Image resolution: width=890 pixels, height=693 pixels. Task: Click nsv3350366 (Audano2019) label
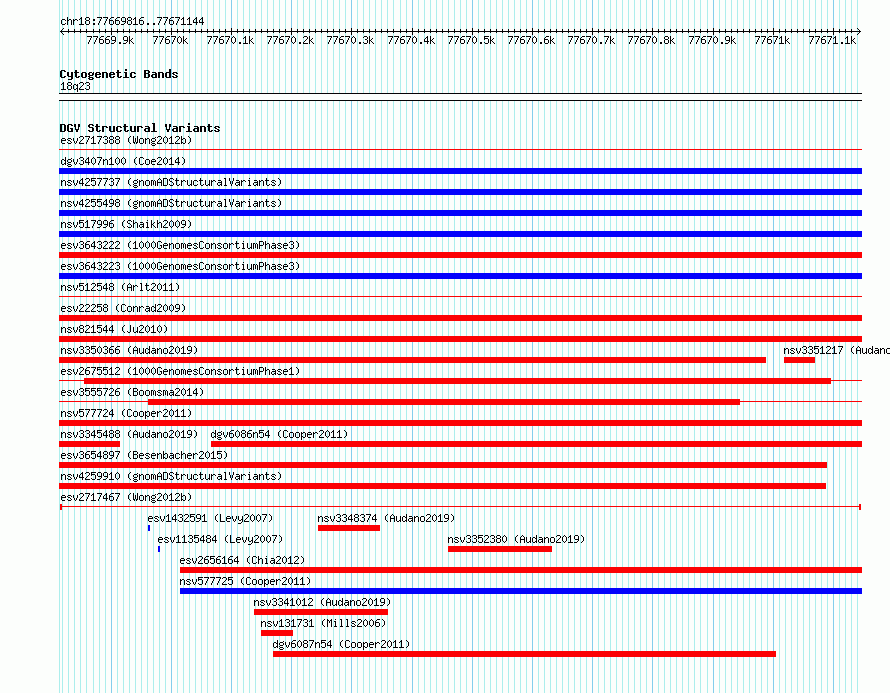[x=129, y=350]
